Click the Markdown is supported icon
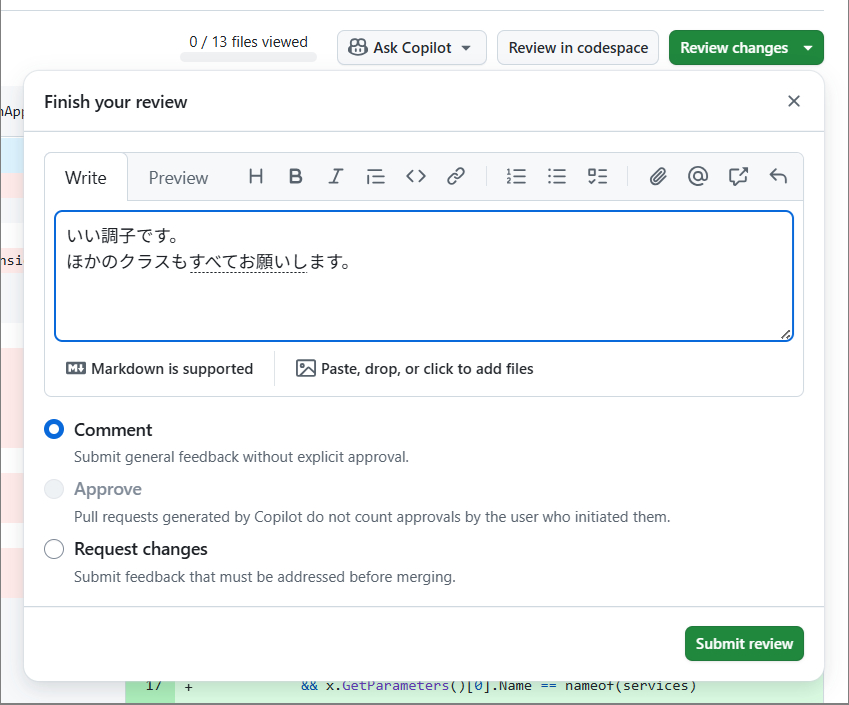Image resolution: width=849 pixels, height=705 pixels. 76,369
